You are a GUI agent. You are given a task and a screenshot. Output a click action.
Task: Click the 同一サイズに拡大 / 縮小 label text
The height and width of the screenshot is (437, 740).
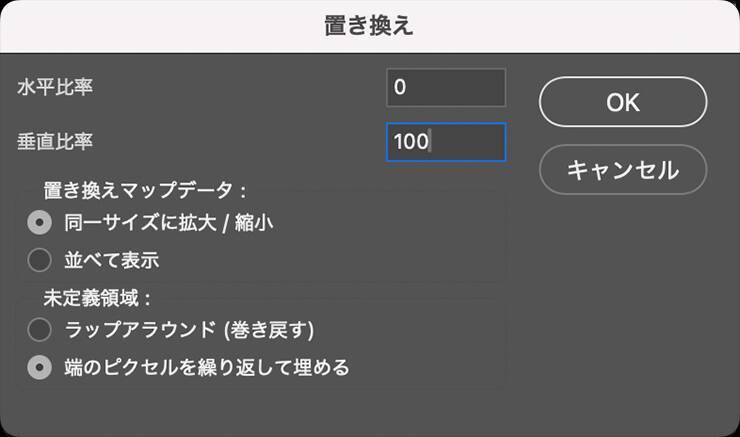tap(168, 223)
